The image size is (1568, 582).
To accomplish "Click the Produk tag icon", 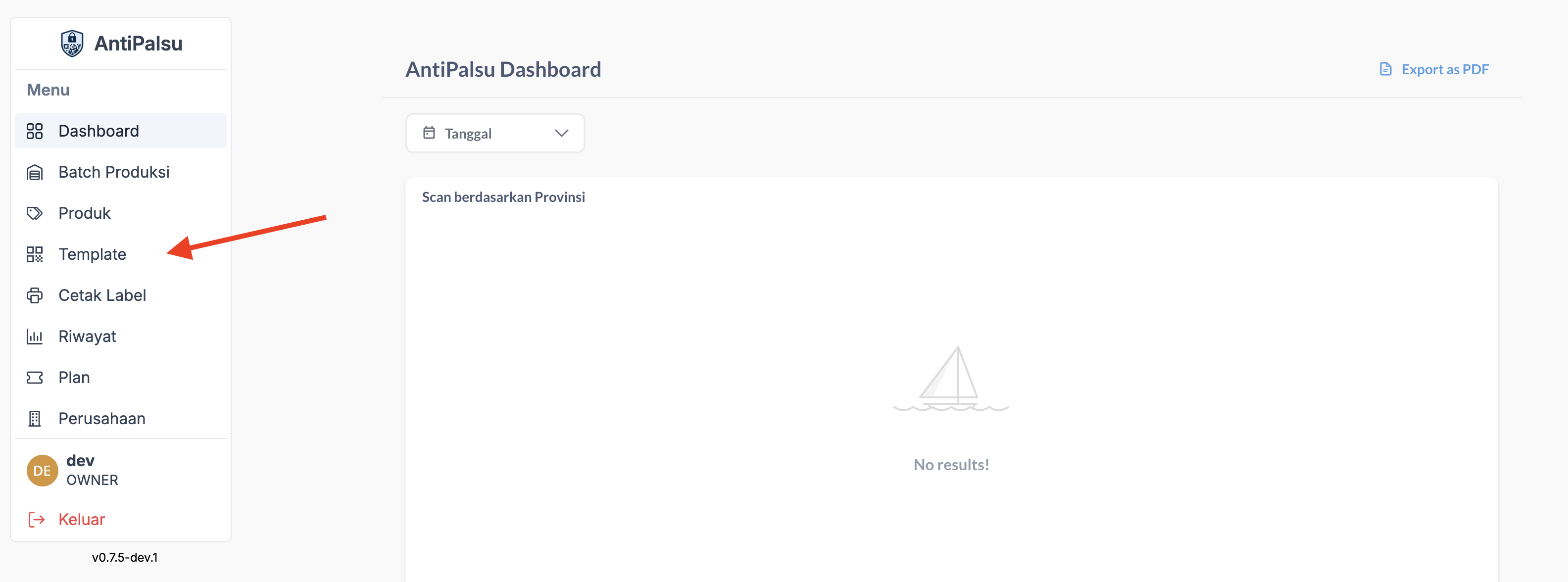I will point(35,213).
